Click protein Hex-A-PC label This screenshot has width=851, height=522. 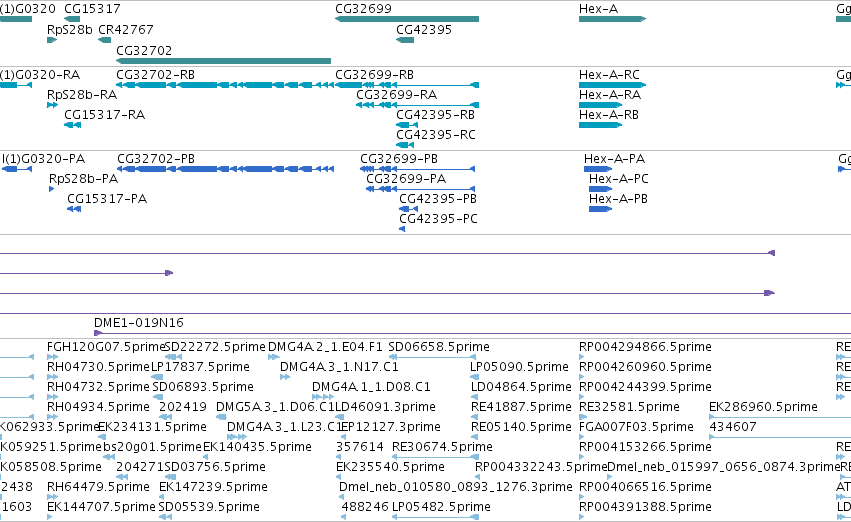point(619,179)
